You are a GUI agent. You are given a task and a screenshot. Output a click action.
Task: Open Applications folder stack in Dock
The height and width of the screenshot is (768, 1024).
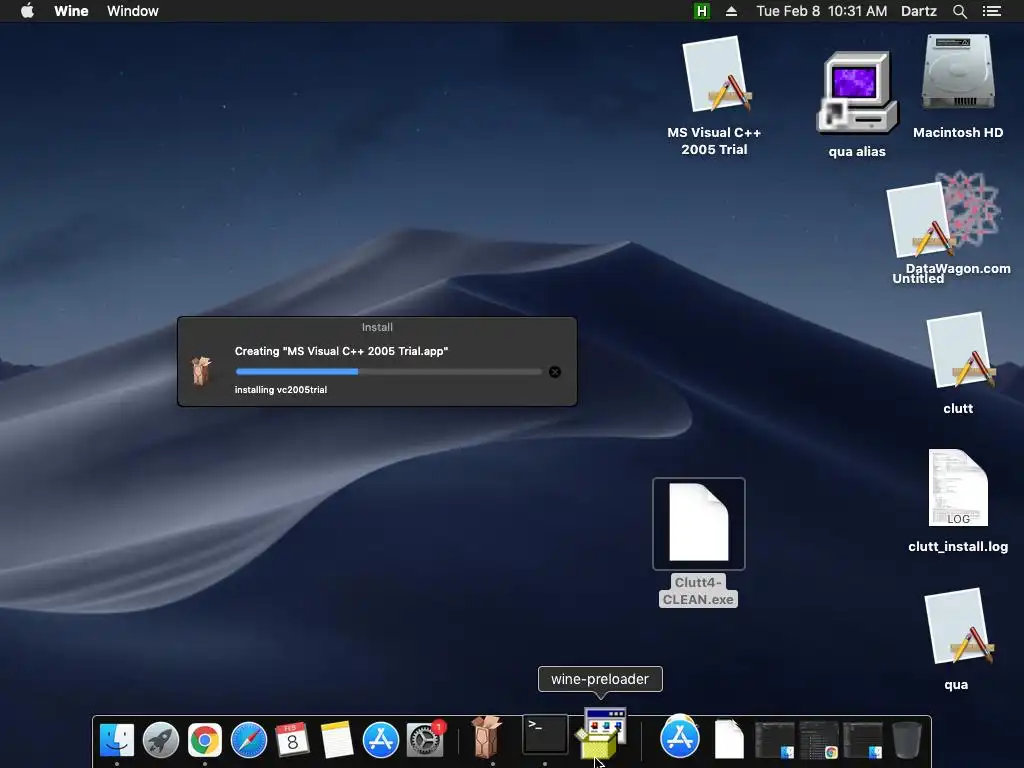680,737
